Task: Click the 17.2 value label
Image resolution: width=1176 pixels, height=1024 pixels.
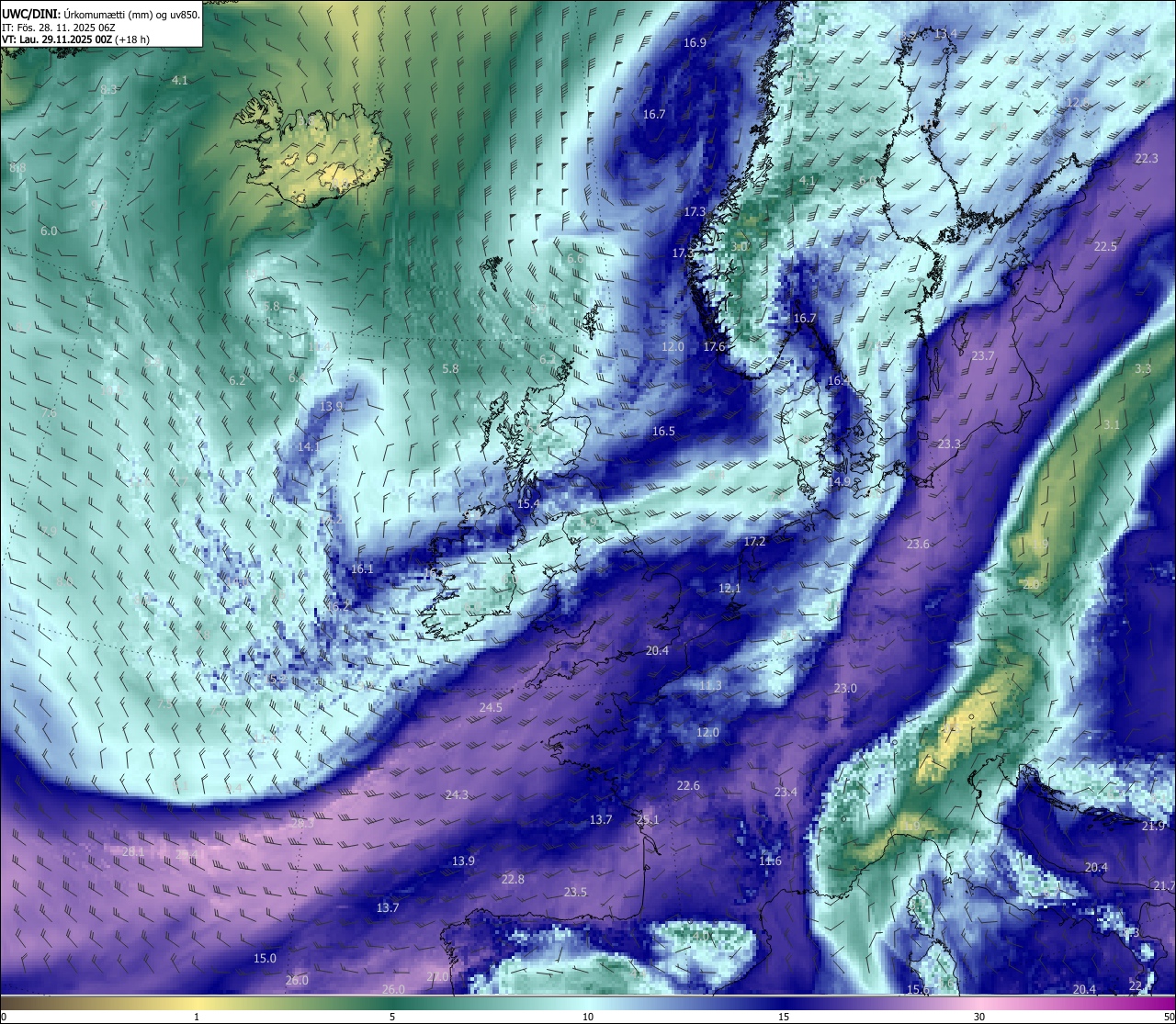Action: coord(754,542)
